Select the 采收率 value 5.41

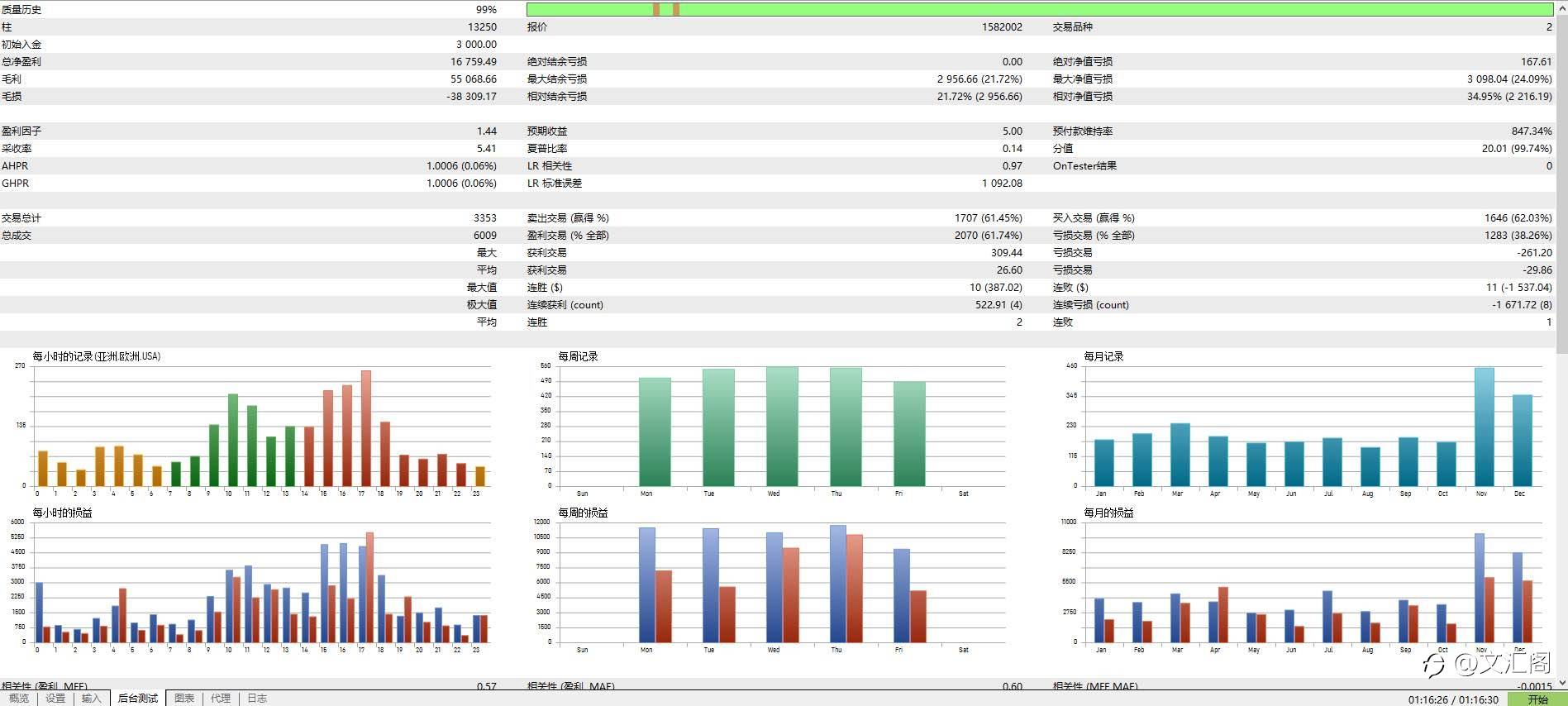click(487, 149)
